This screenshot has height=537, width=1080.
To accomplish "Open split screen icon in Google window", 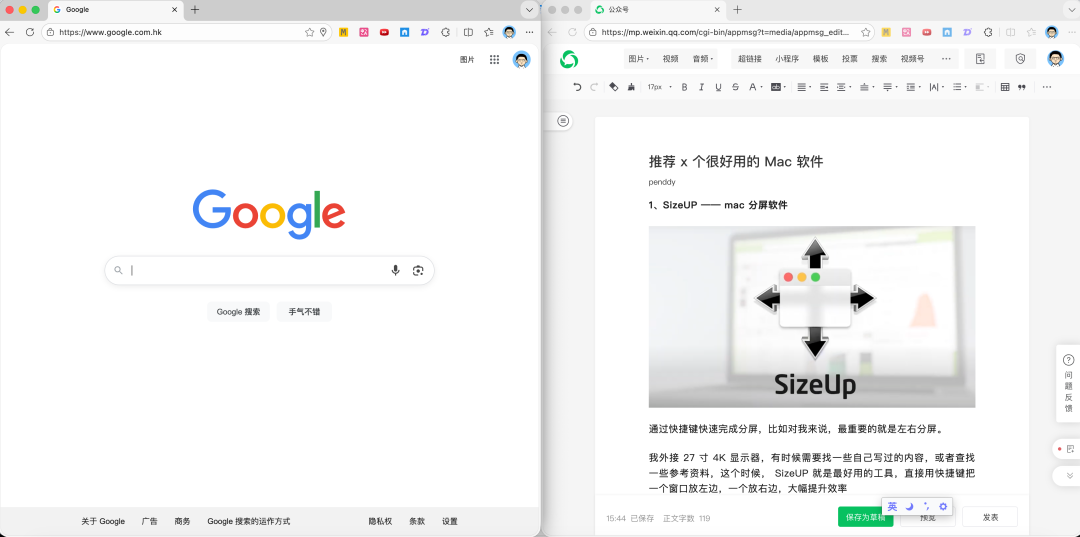I will click(468, 32).
